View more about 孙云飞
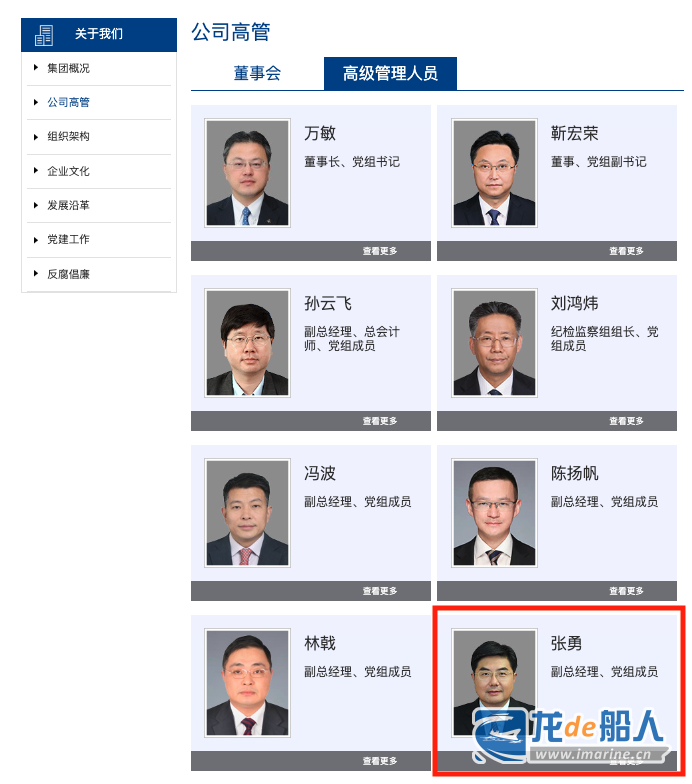 pyautogui.click(x=380, y=421)
